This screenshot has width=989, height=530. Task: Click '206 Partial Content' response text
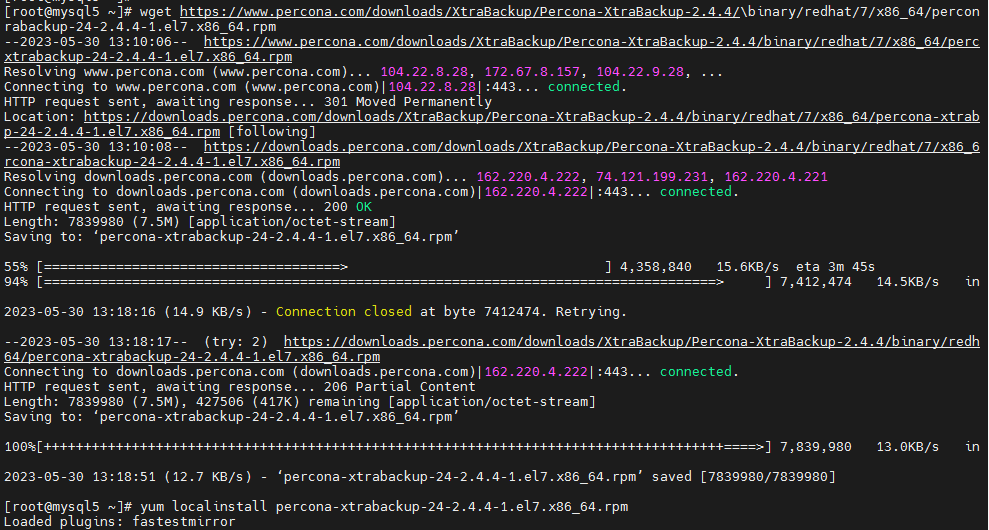coord(400,387)
